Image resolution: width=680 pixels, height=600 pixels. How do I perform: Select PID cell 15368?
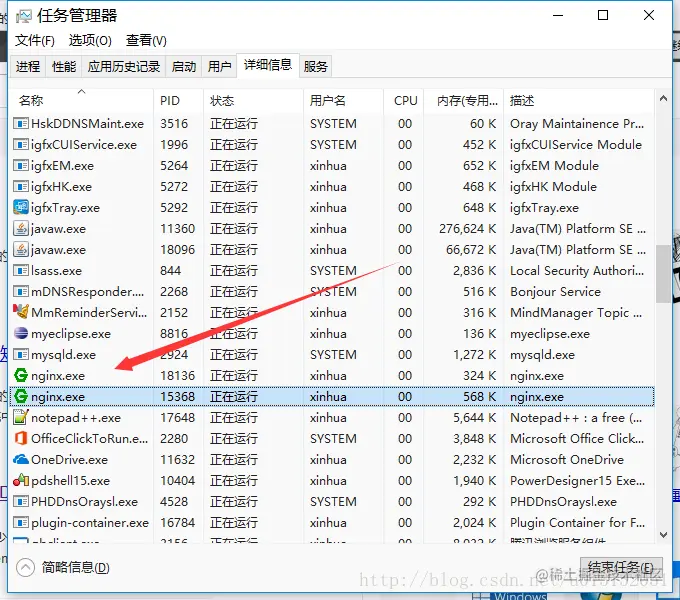[x=177, y=396]
